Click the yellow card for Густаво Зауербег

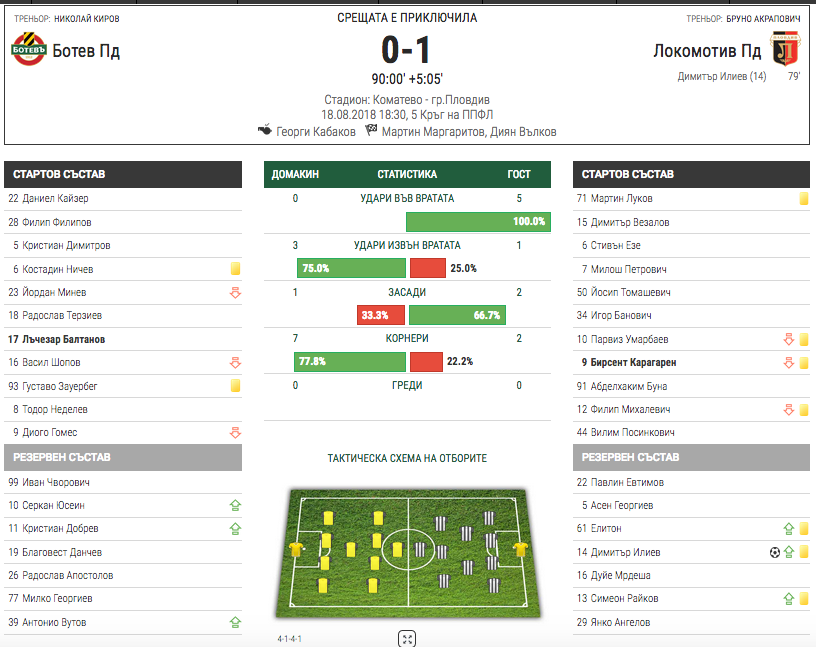click(235, 386)
